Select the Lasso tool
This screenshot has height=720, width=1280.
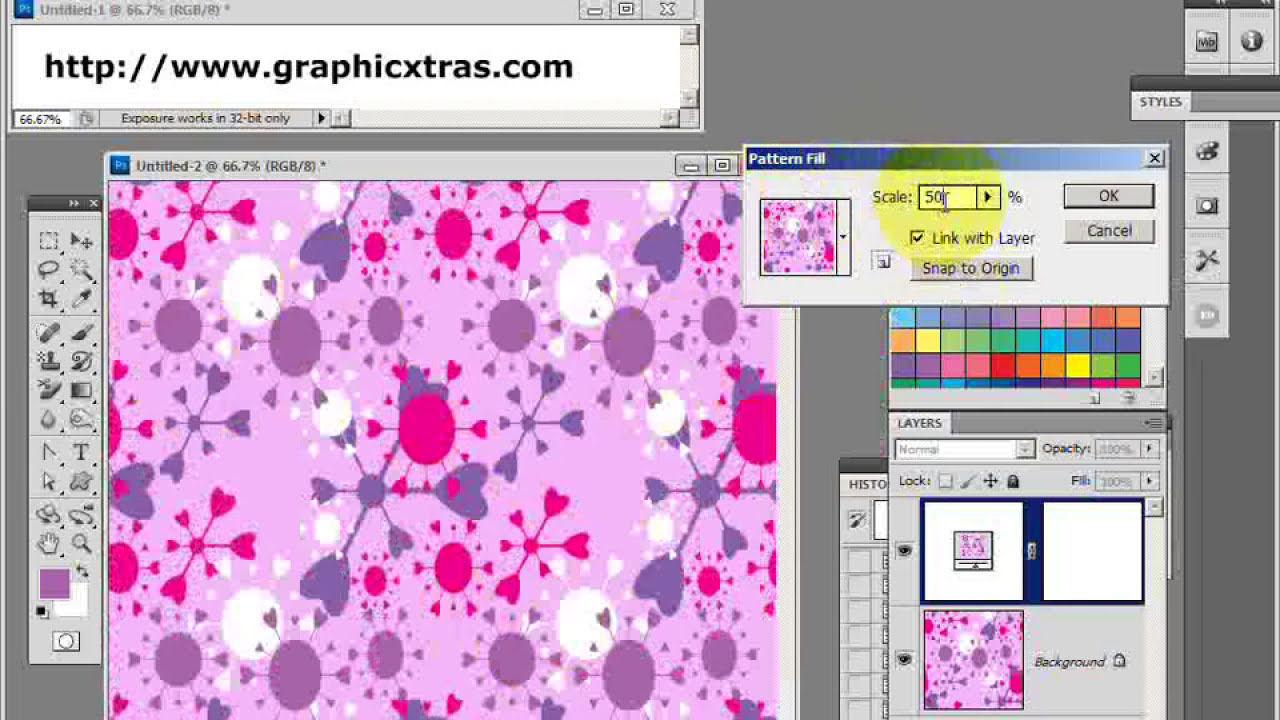pyautogui.click(x=49, y=270)
